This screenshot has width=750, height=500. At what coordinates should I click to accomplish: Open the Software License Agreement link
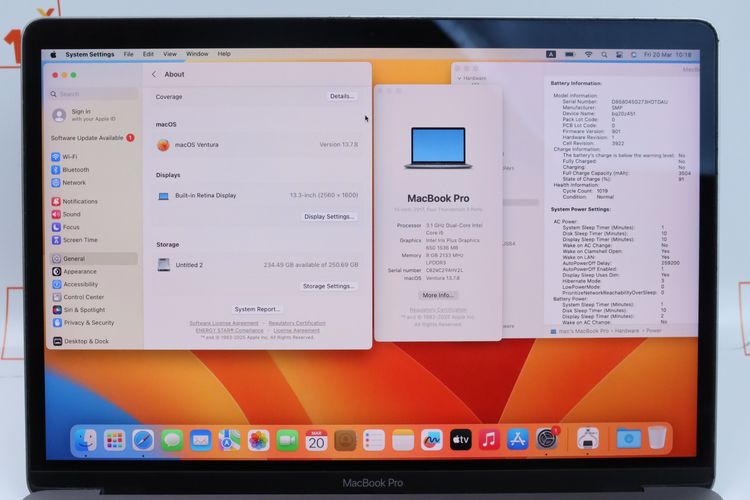pyautogui.click(x=224, y=323)
